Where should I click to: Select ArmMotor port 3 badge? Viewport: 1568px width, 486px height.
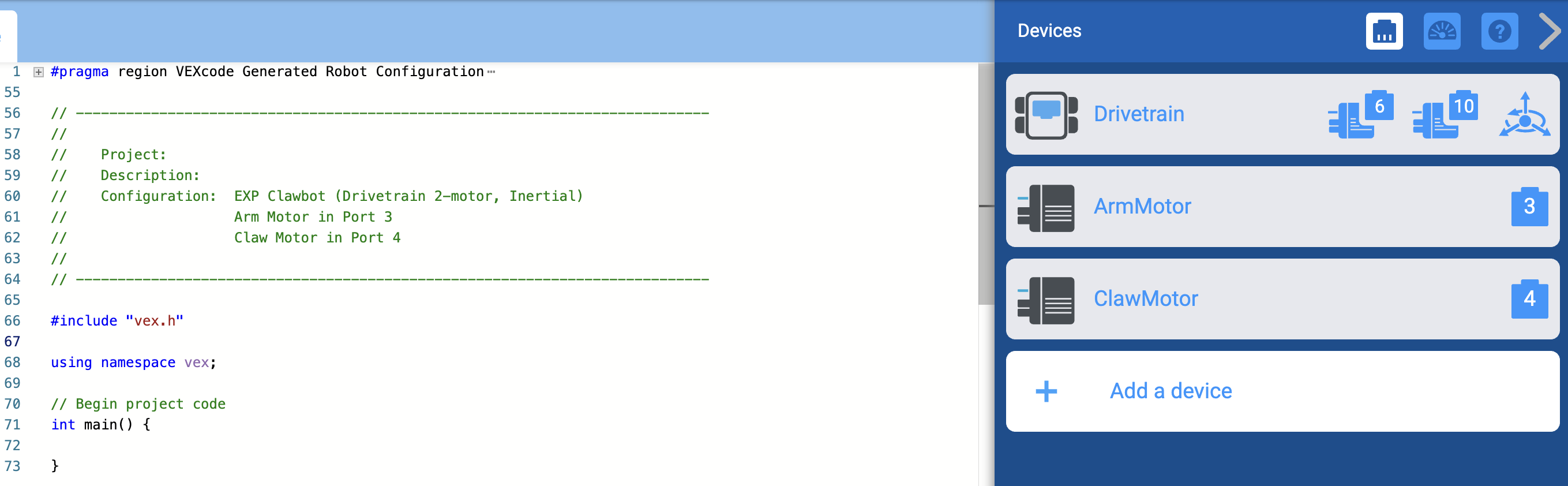click(1528, 207)
